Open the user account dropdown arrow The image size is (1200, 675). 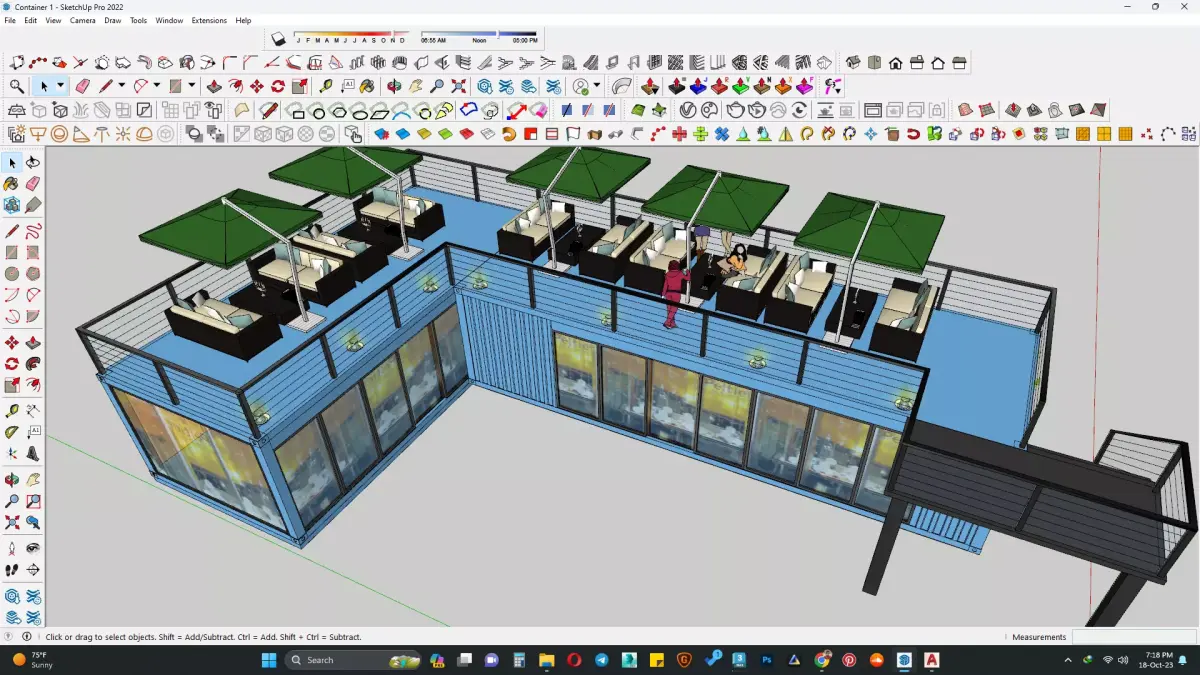[x=597, y=87]
